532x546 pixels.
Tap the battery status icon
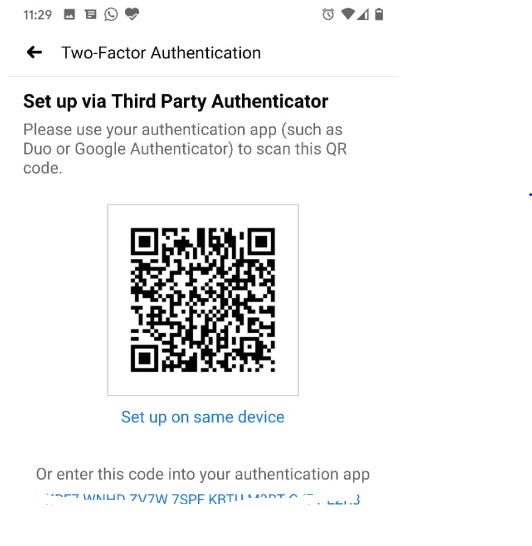coord(379,14)
